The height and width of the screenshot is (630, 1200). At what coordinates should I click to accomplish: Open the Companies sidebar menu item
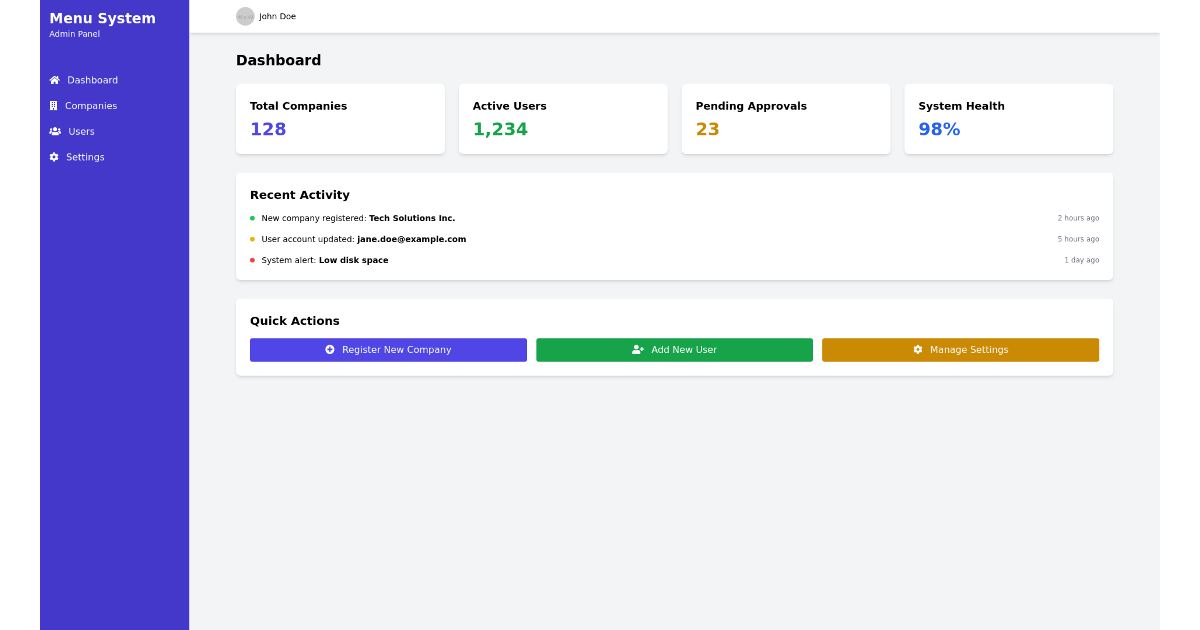click(90, 105)
